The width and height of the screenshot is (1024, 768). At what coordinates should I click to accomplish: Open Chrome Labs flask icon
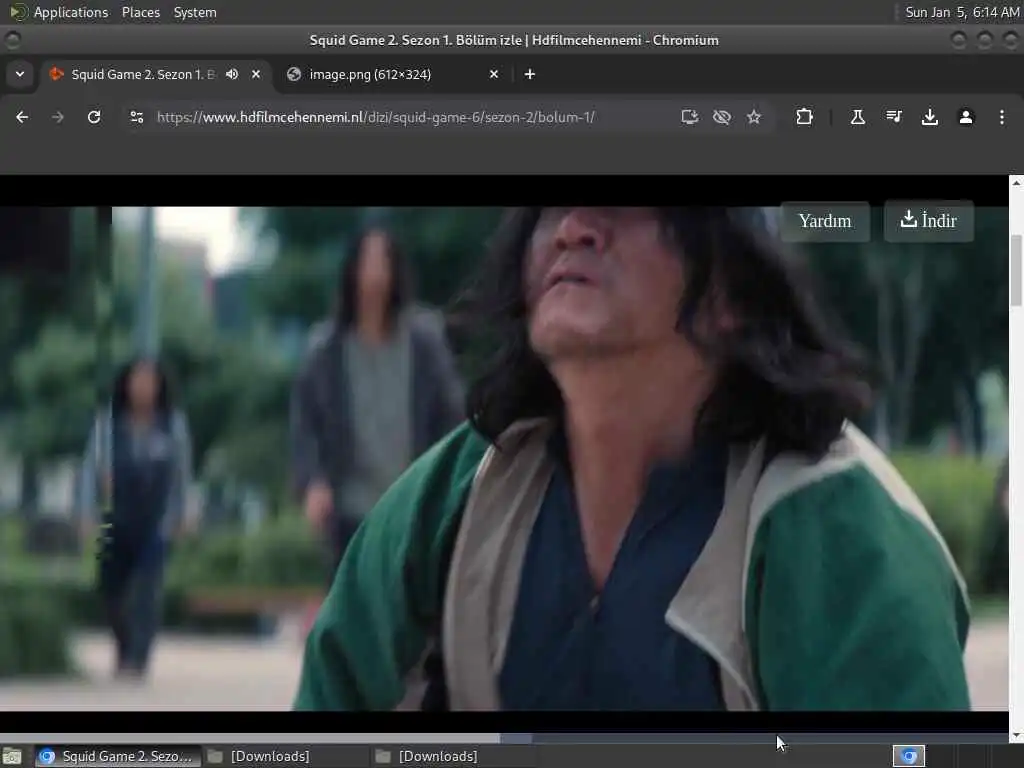pyautogui.click(x=857, y=117)
